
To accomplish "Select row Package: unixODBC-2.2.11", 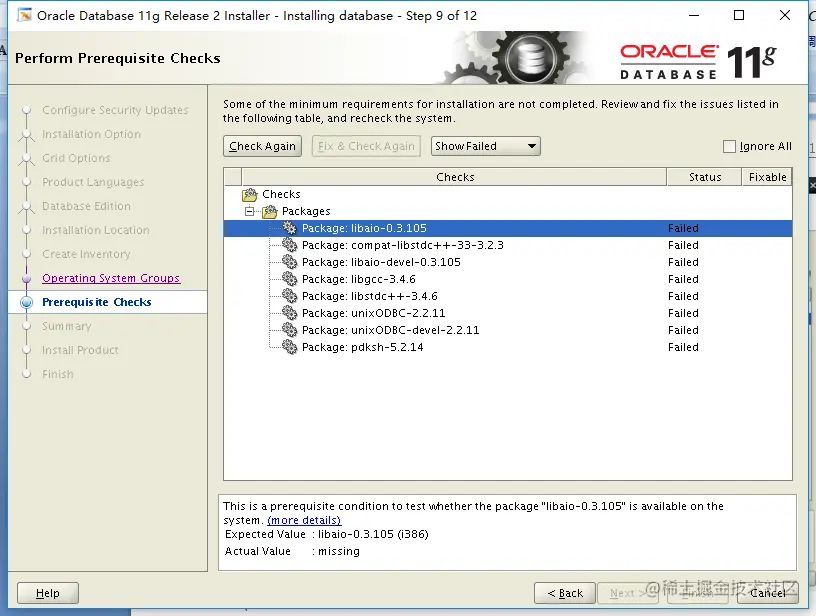I will [508, 313].
